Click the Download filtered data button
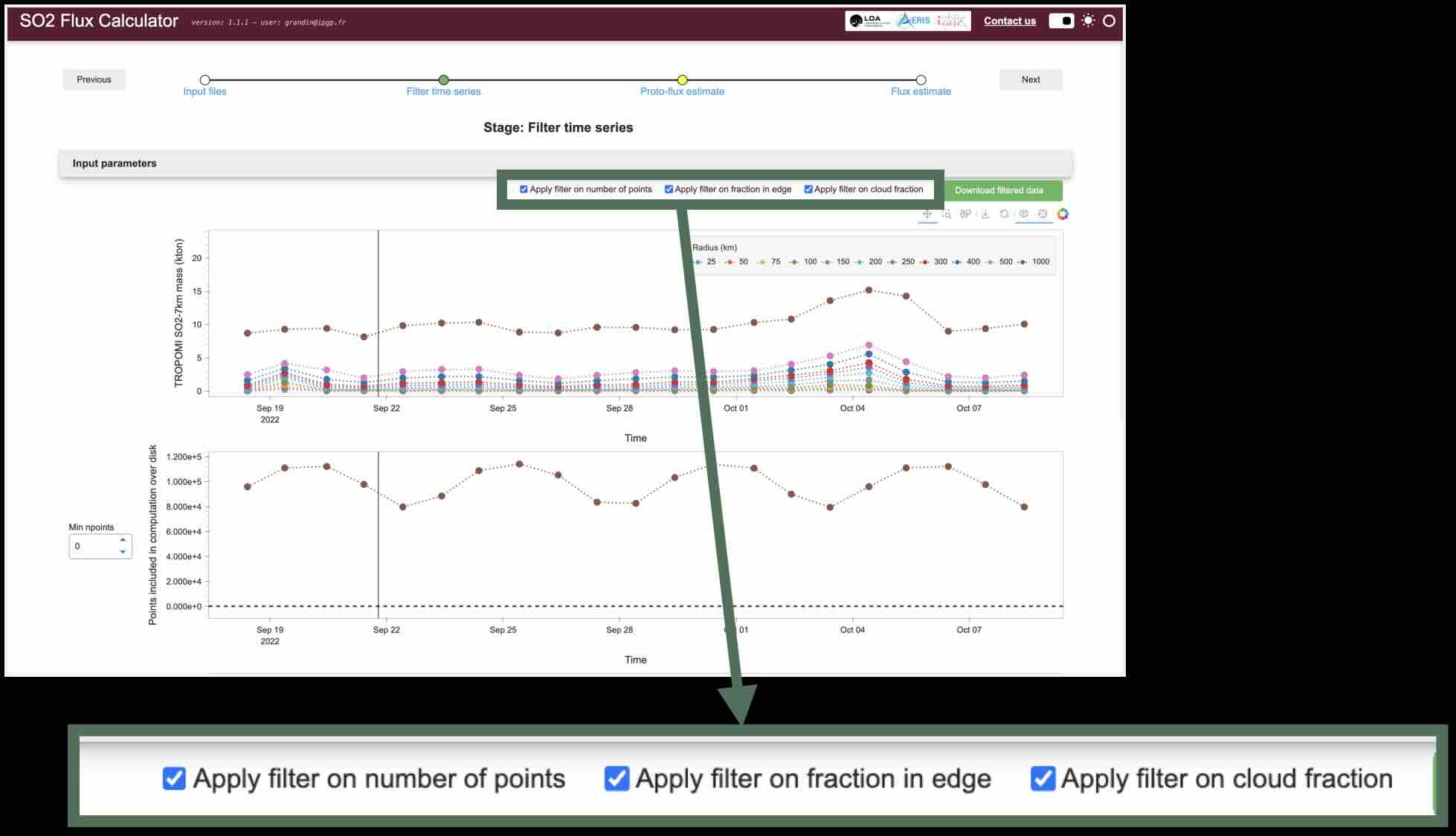Image resolution: width=1456 pixels, height=836 pixels. pyautogui.click(x=999, y=190)
